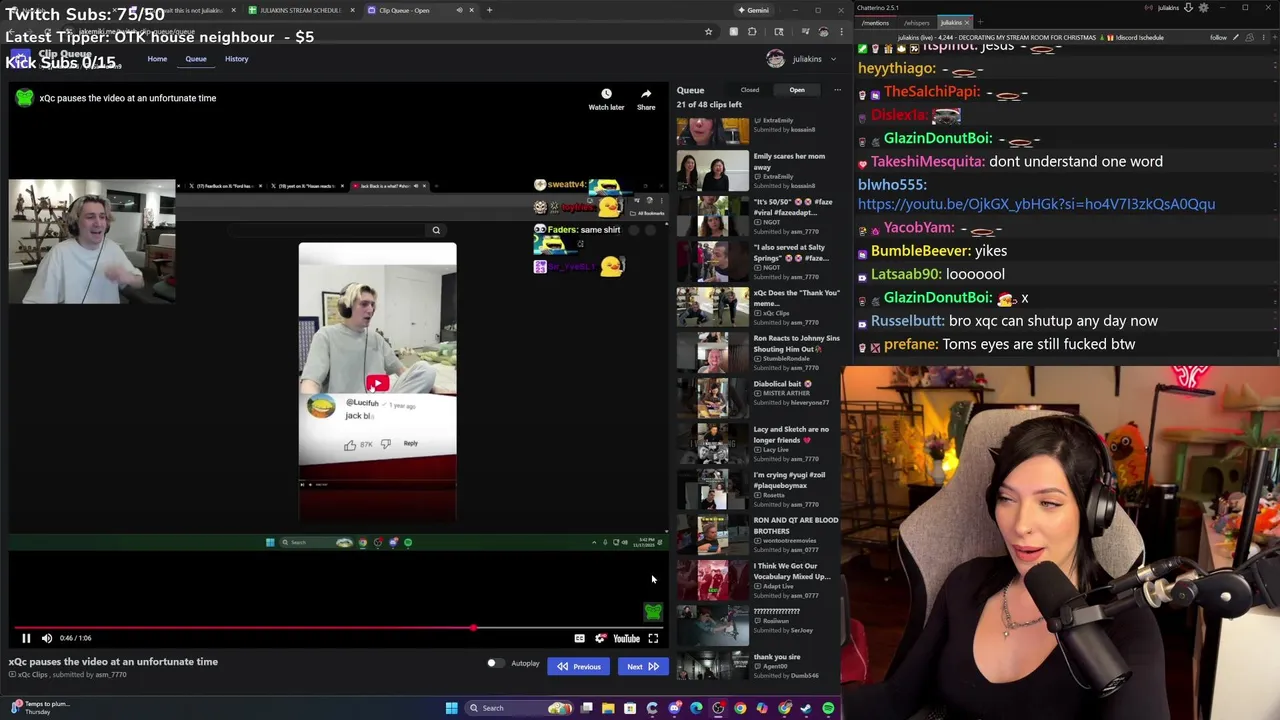Select clip "I'm crying #yugi #zoil"
Screen dimensions: 1280x720
tap(758, 489)
